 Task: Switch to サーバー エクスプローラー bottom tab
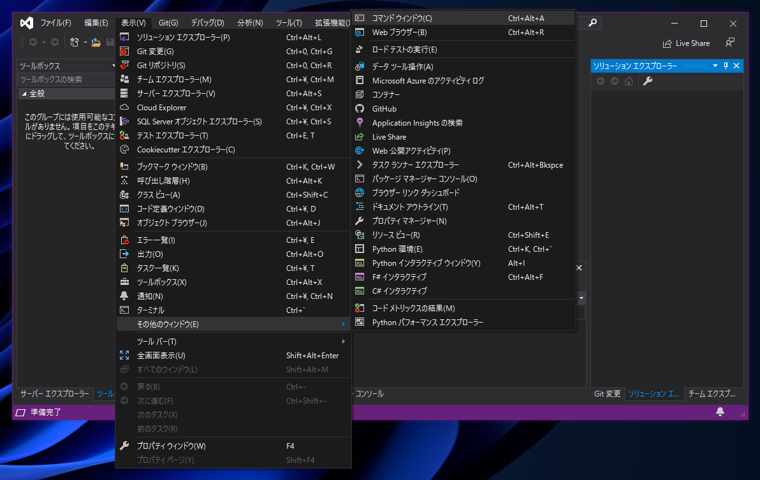tap(55, 394)
